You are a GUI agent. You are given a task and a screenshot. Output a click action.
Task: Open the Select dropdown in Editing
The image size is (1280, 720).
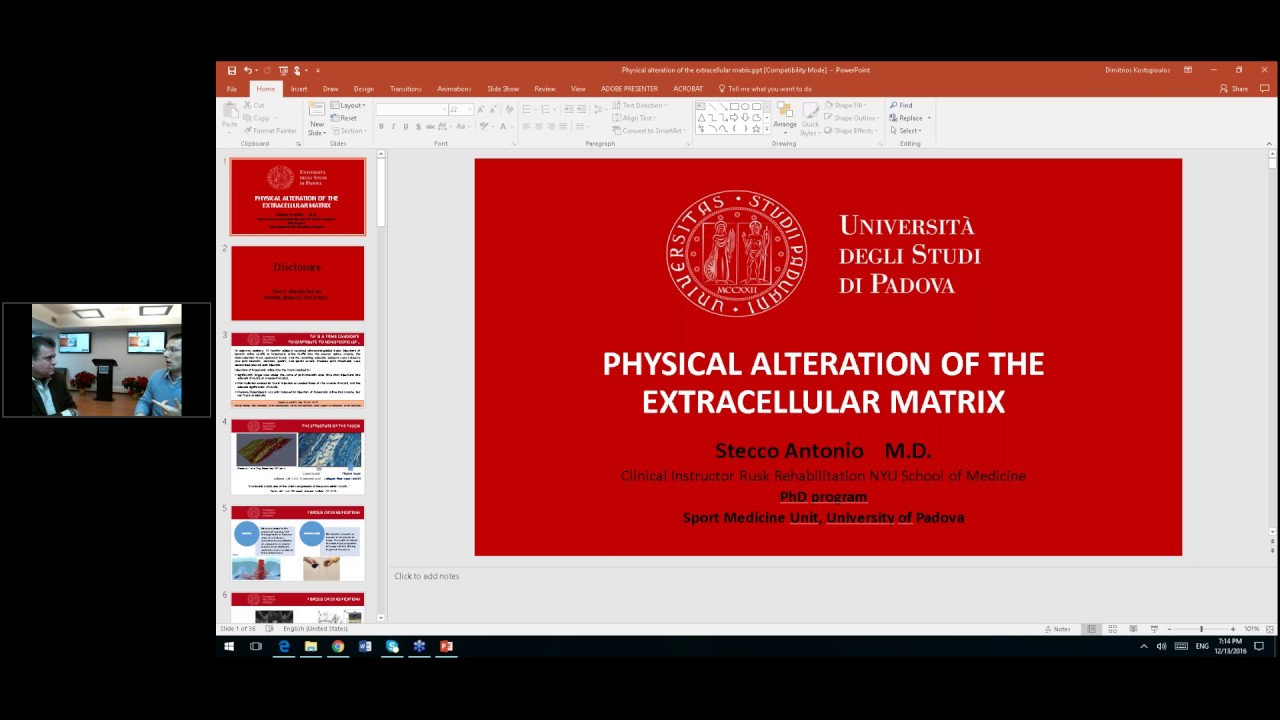(905, 131)
